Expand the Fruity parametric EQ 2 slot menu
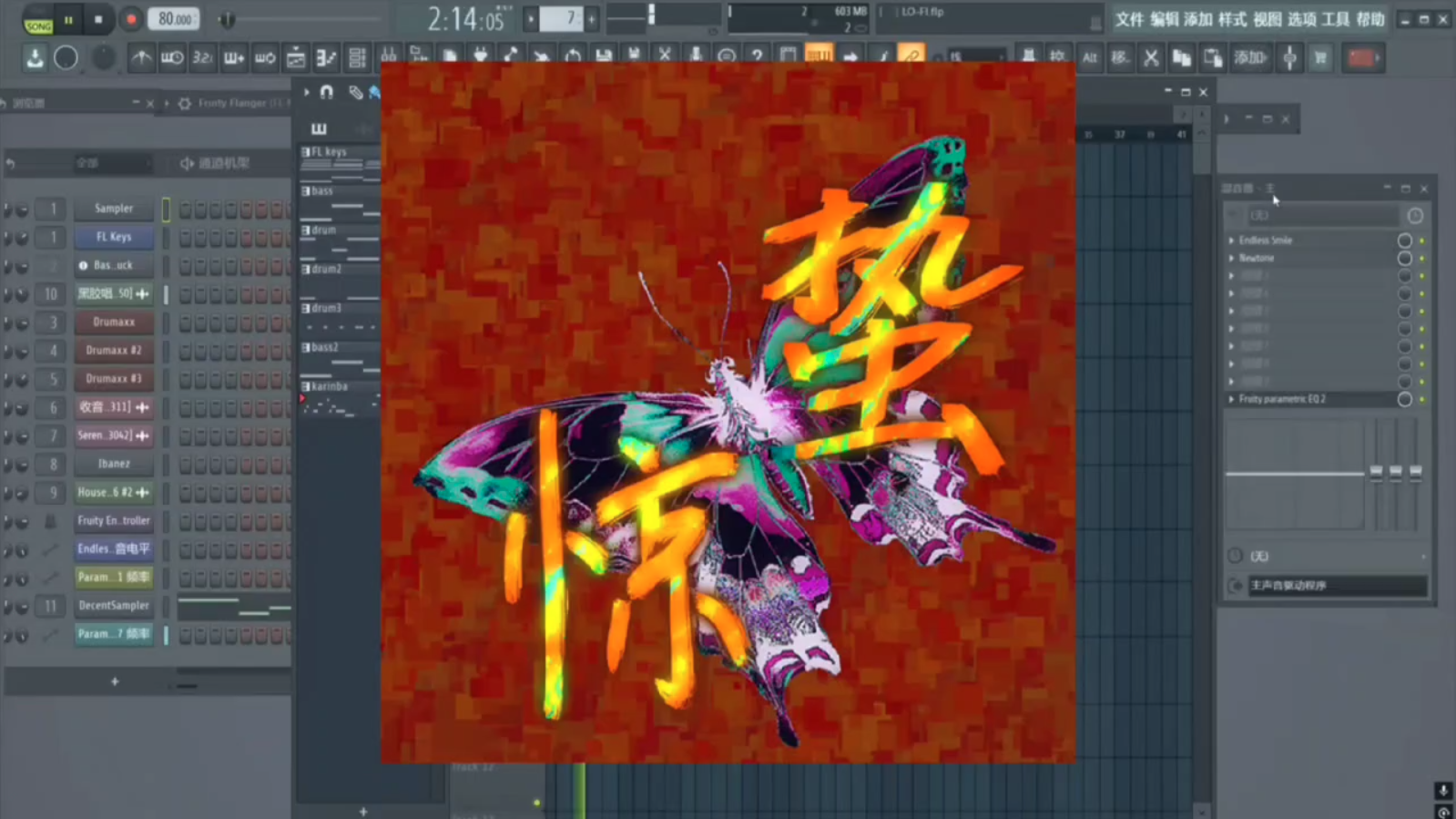 [x=1231, y=399]
